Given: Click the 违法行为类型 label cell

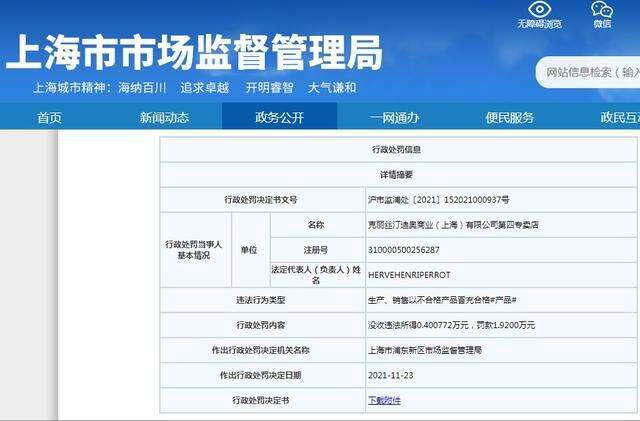Looking at the screenshot, I should (262, 300).
